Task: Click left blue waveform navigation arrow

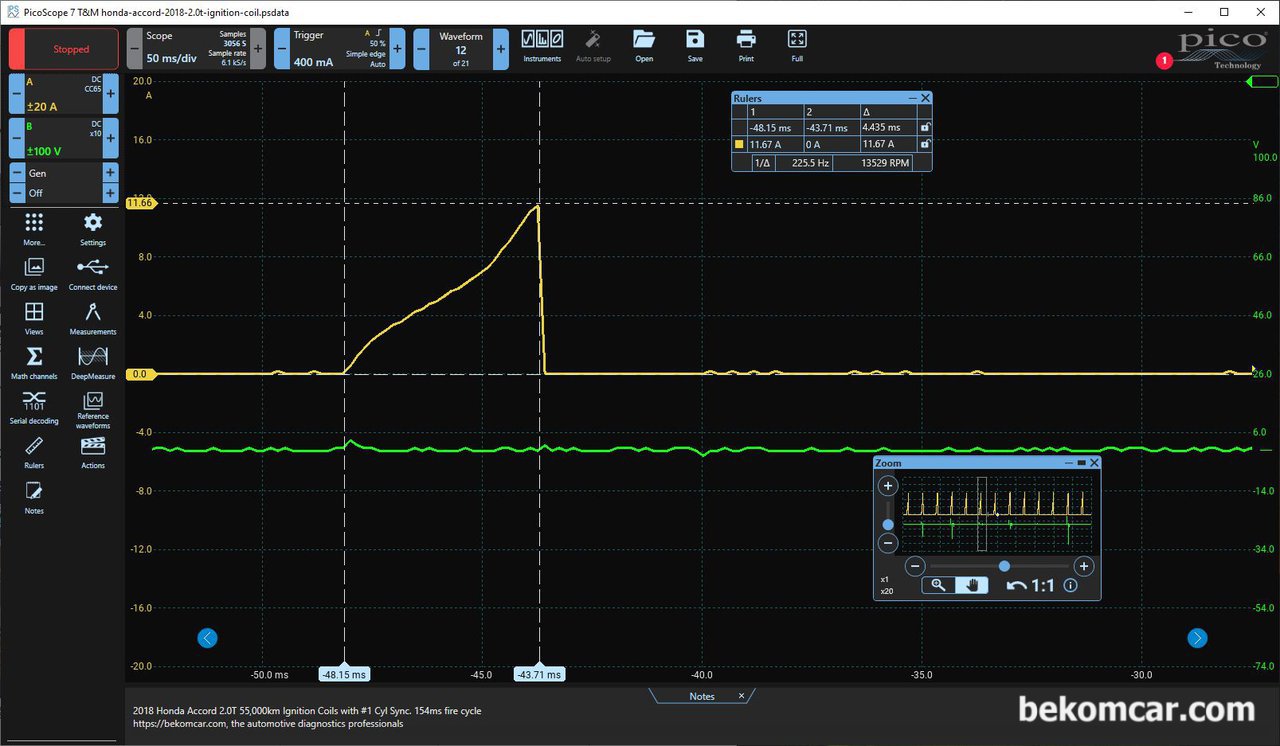Action: click(x=207, y=638)
